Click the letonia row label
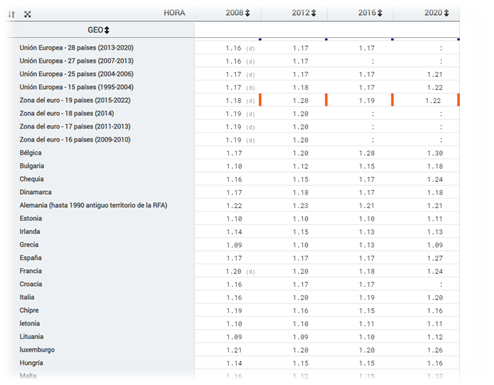The image size is (494, 385). [30, 324]
